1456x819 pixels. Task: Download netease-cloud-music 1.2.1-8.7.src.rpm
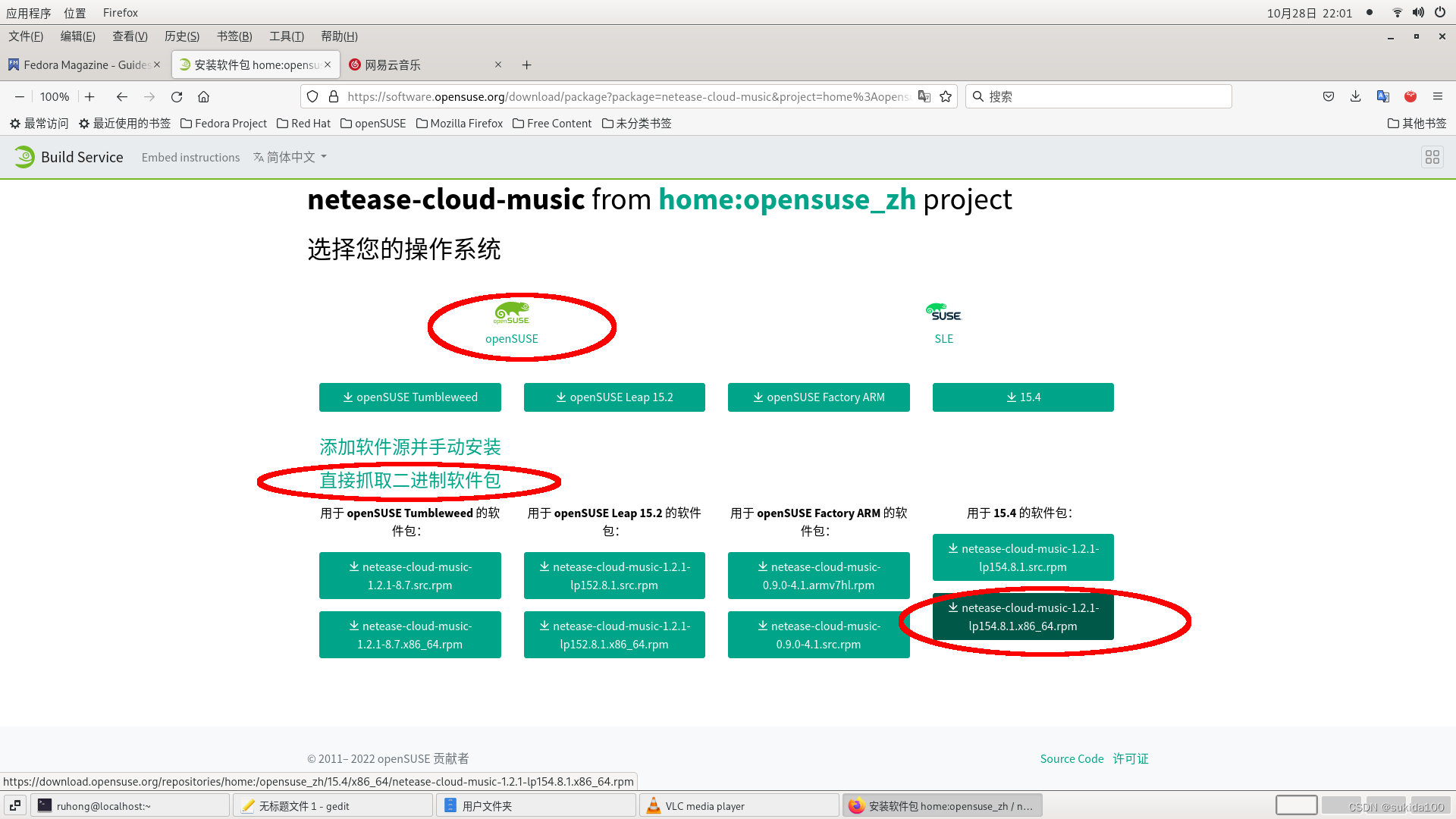[409, 576]
